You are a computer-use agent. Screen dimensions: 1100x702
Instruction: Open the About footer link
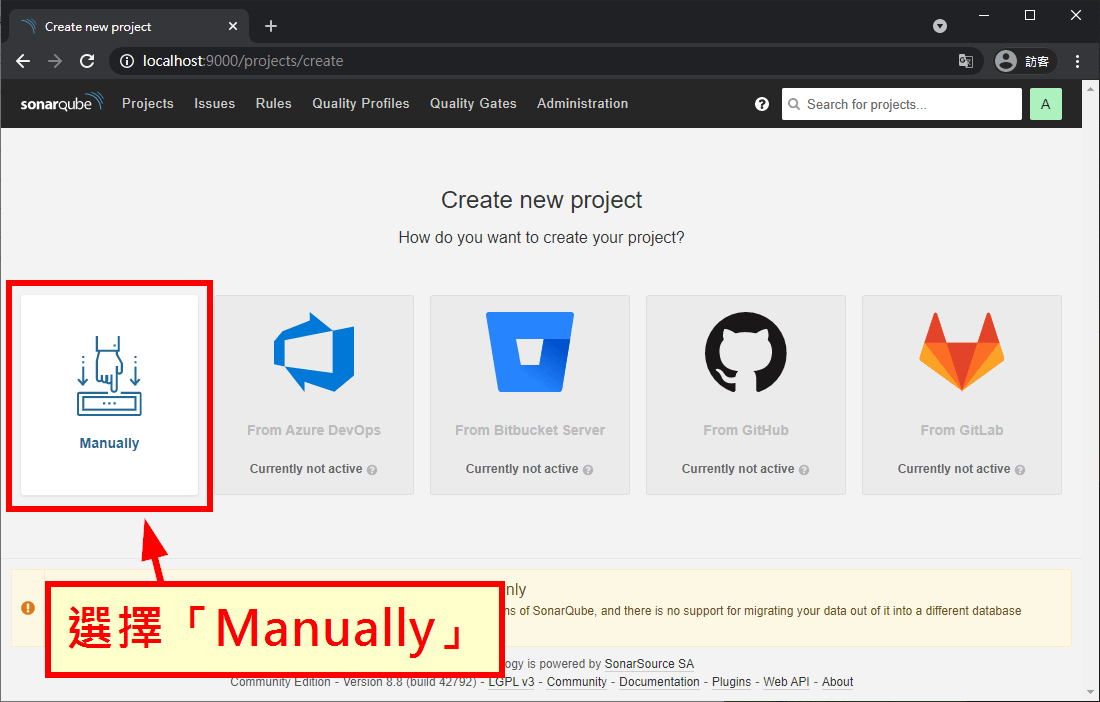(838, 682)
